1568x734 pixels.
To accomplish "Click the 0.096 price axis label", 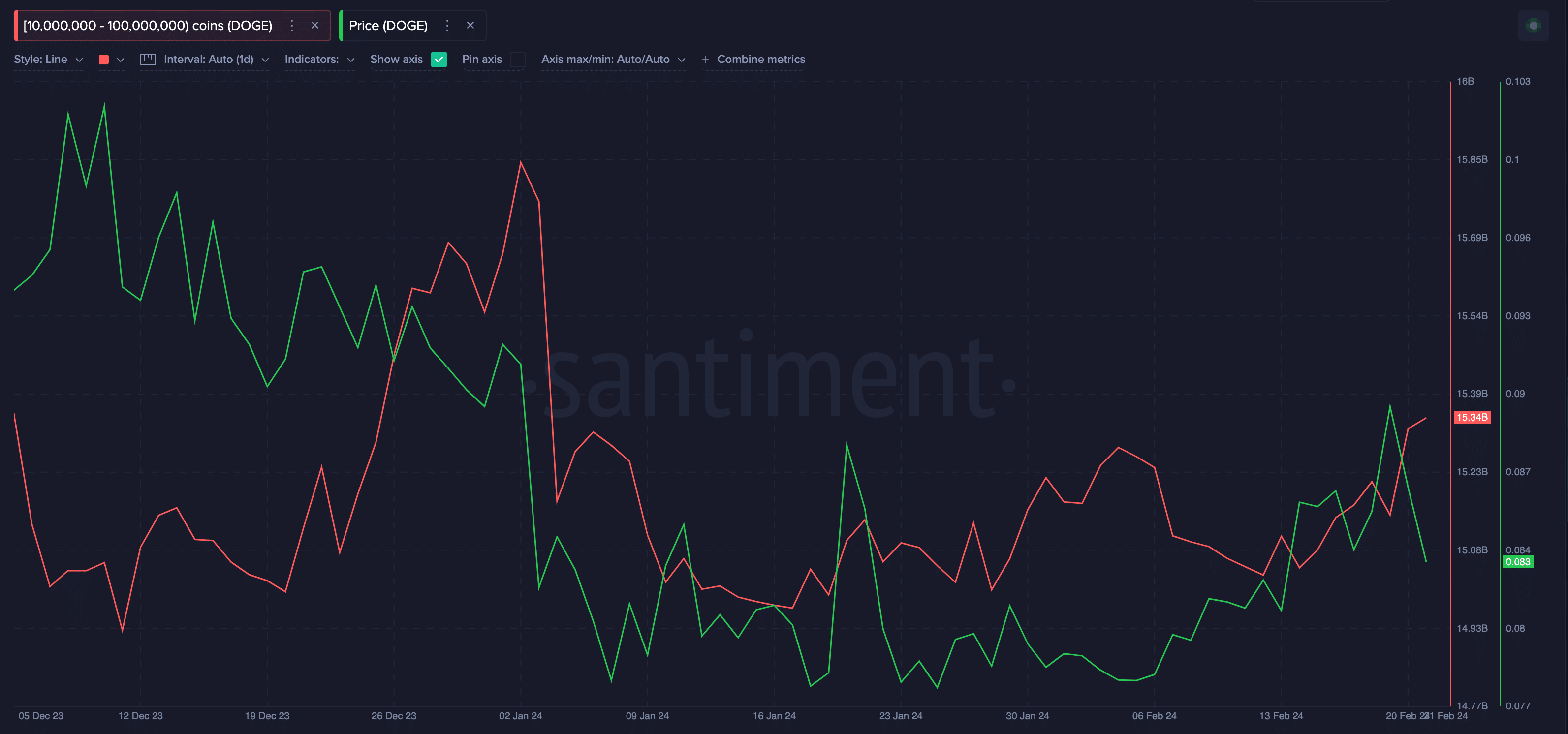I will click(x=1517, y=238).
